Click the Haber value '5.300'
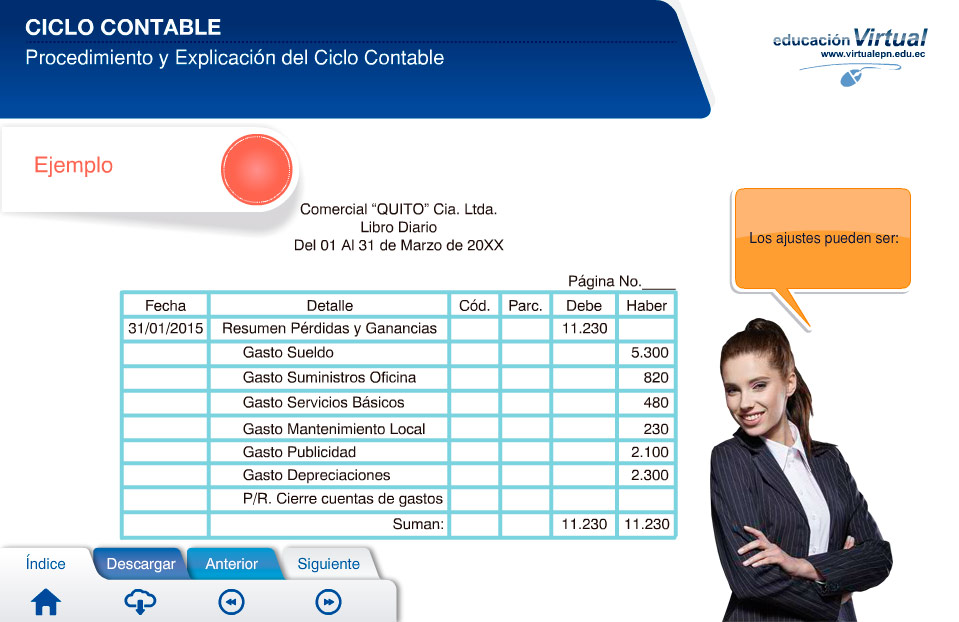This screenshot has width=959, height=622. (650, 353)
